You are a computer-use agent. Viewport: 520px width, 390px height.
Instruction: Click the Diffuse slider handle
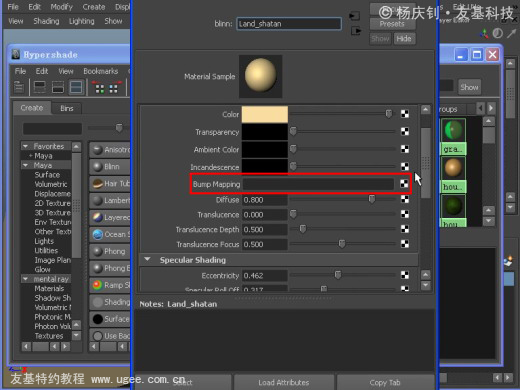tap(371, 199)
